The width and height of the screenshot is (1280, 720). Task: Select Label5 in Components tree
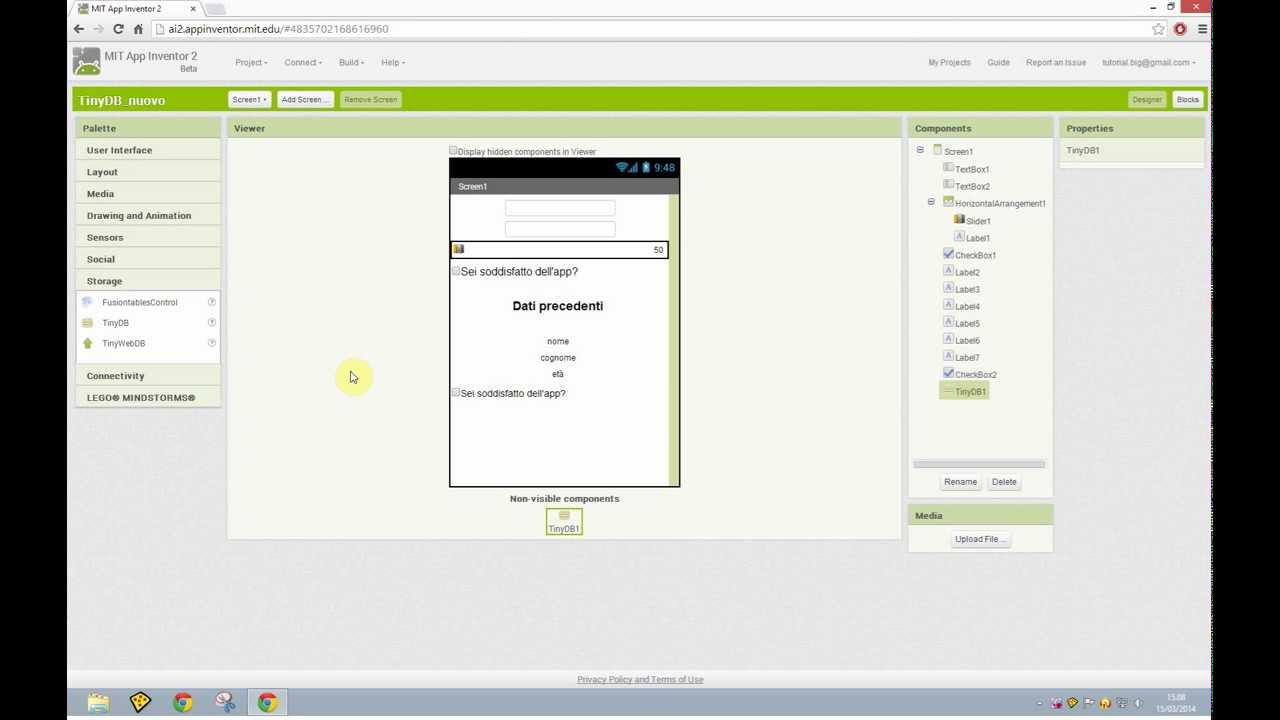(967, 323)
